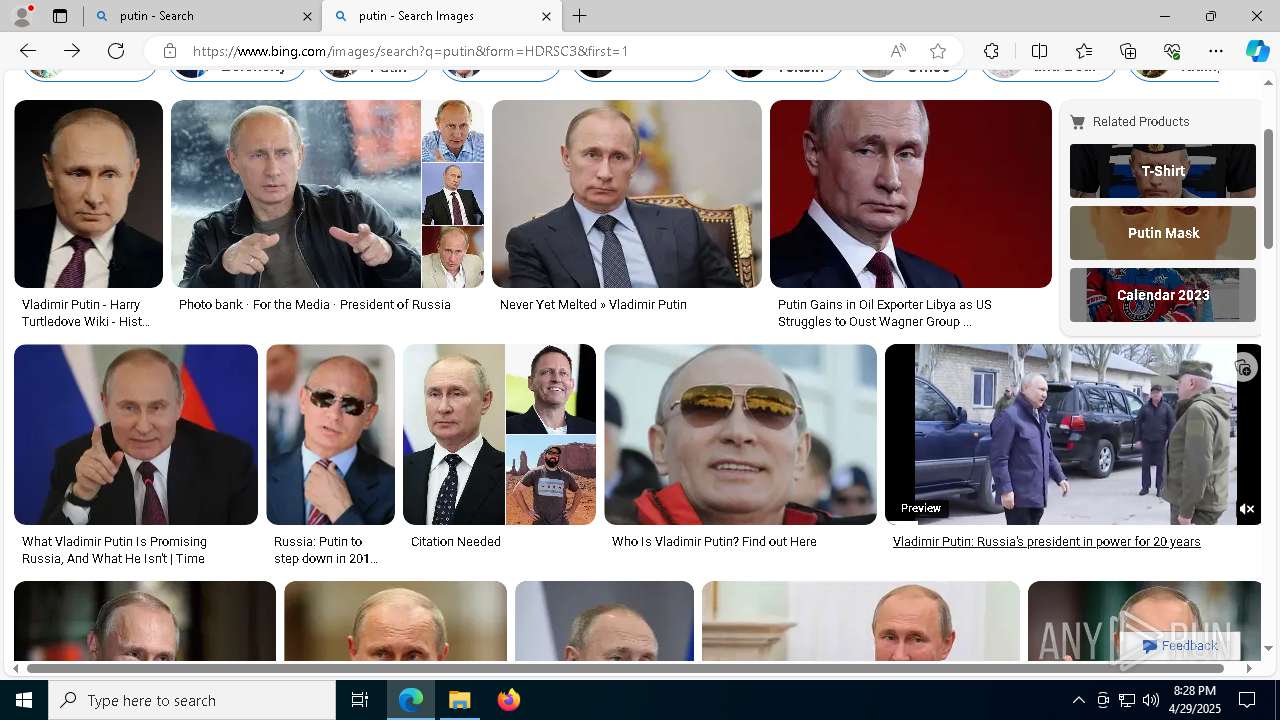Add this page to favorites
The width and height of the screenshot is (1280, 720).
pos(938,51)
